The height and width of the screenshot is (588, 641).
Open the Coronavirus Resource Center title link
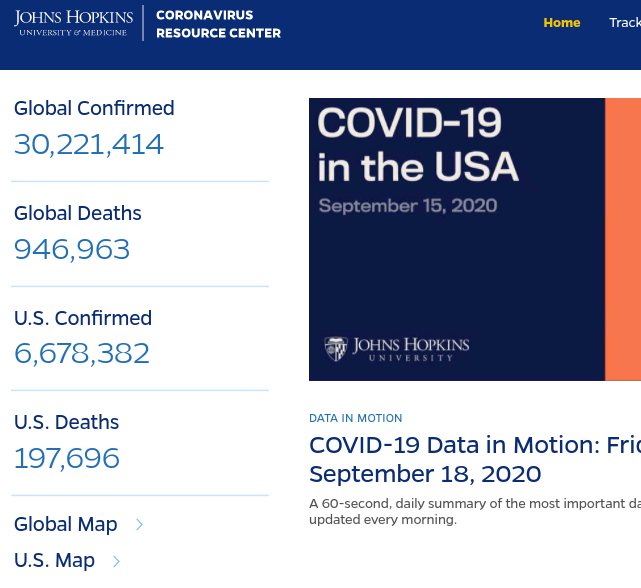(218, 24)
